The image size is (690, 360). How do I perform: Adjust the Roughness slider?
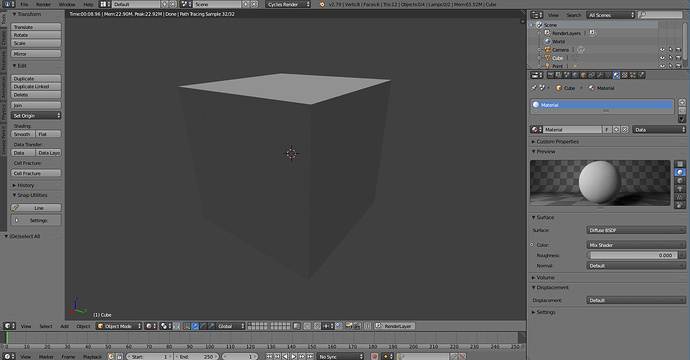(632, 255)
